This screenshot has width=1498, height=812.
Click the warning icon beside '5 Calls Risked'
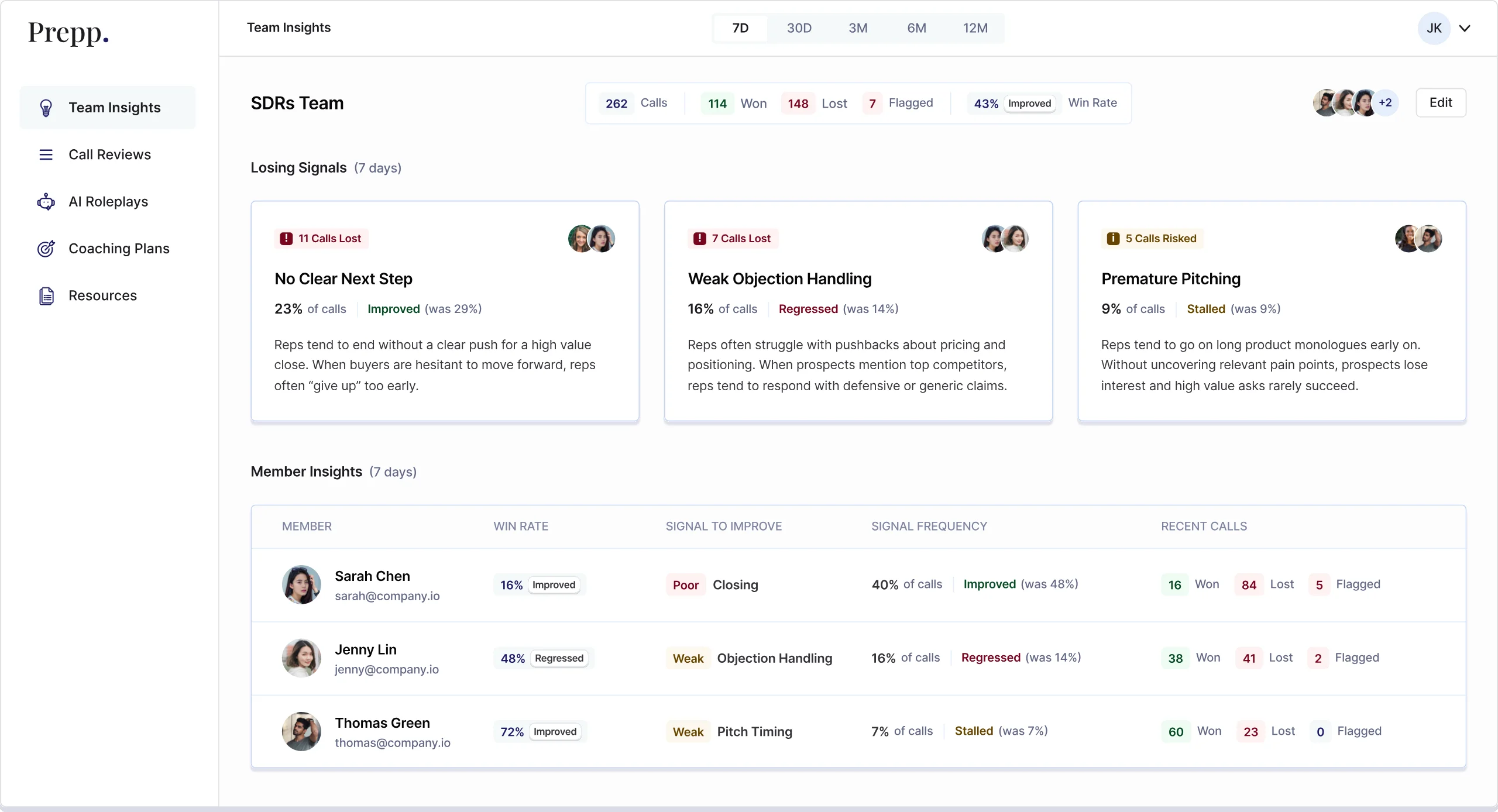(1114, 238)
